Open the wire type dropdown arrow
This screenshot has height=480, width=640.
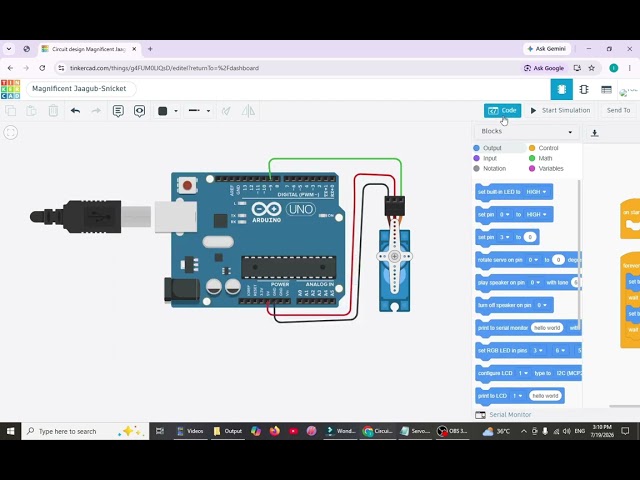(208, 111)
